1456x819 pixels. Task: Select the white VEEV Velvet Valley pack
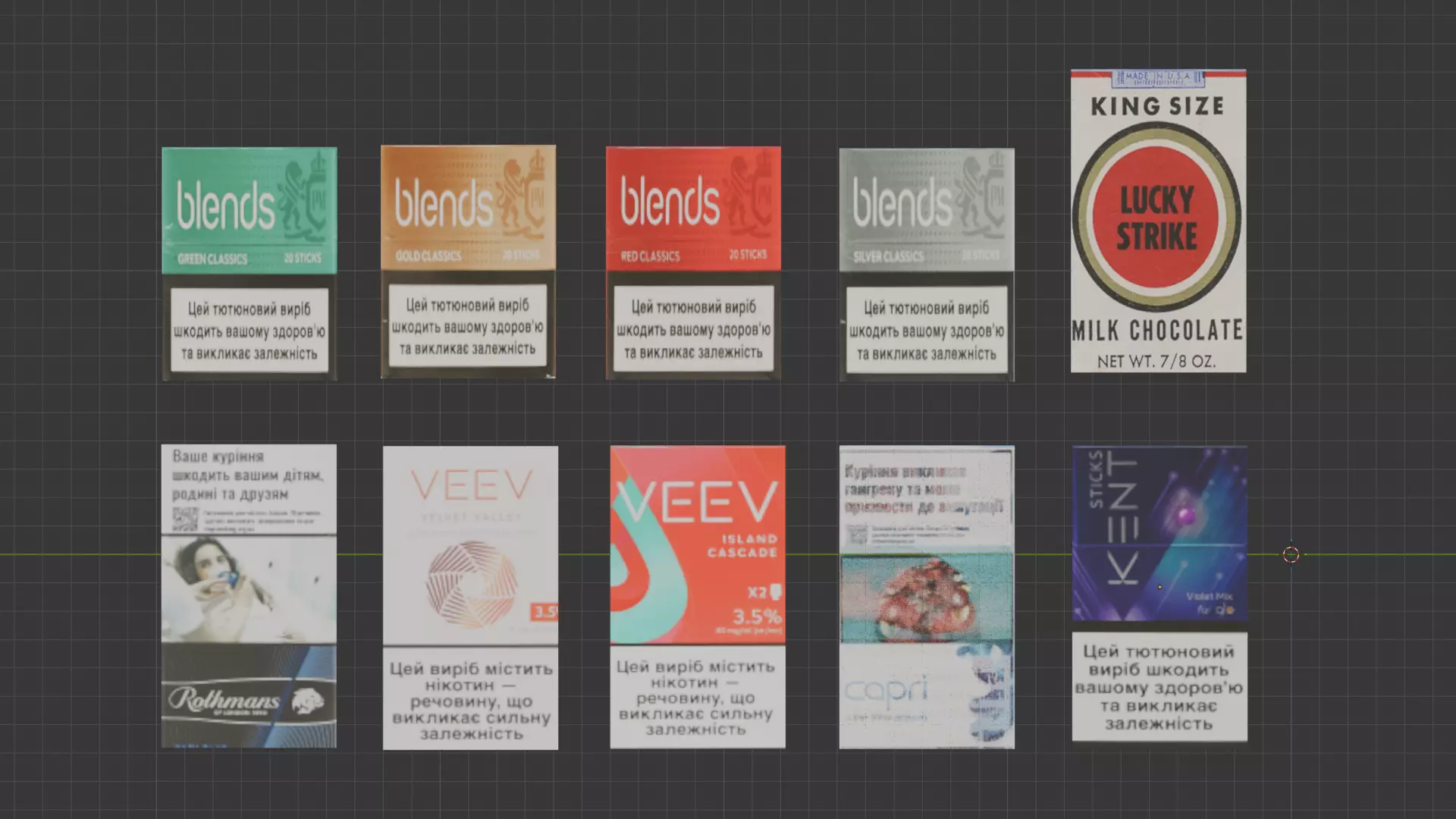pyautogui.click(x=470, y=598)
